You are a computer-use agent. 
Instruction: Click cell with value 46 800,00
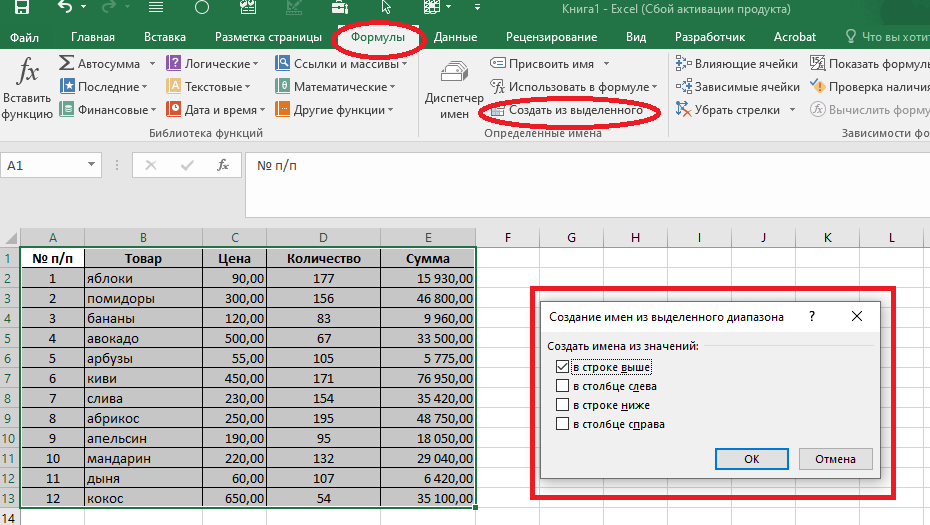tap(428, 298)
